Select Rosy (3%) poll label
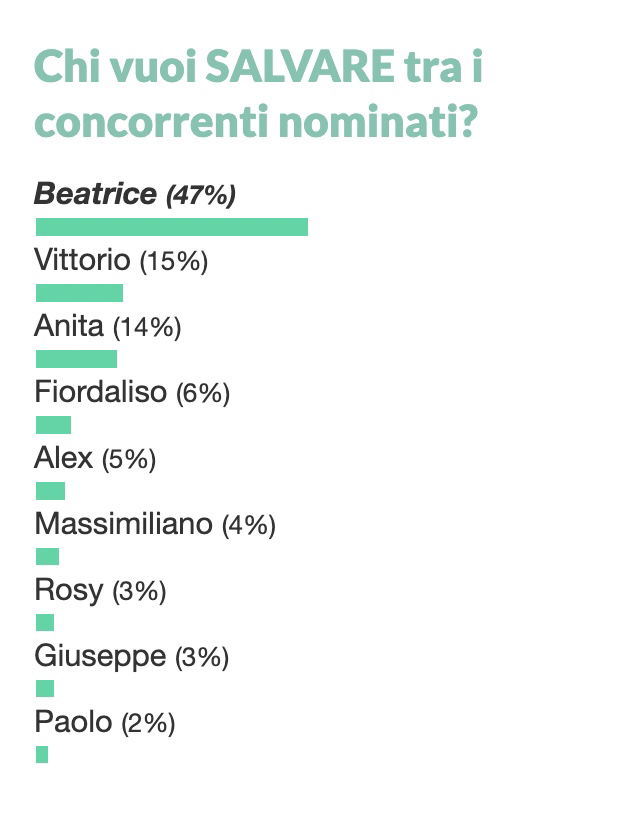This screenshot has width=630, height=814. point(100,591)
